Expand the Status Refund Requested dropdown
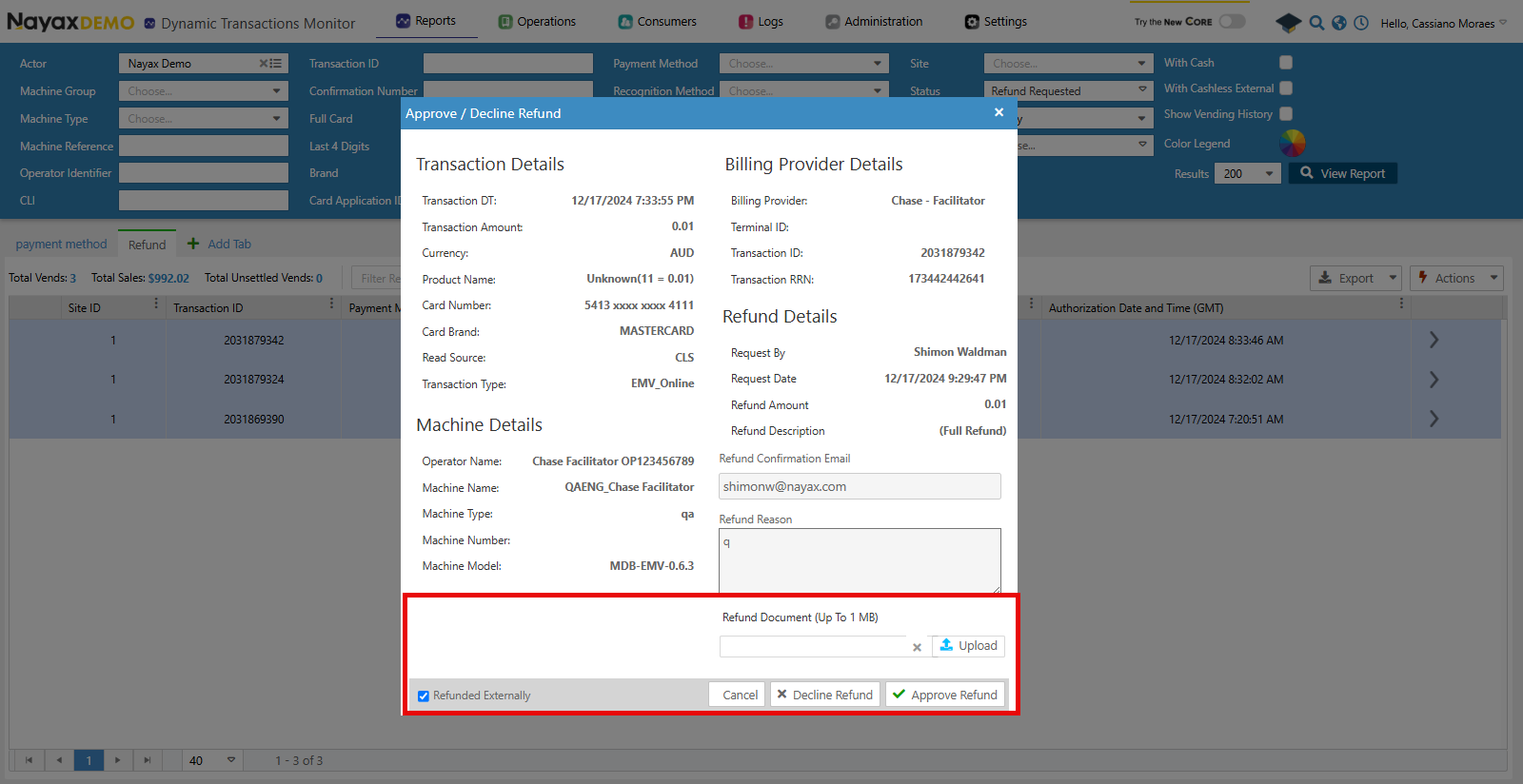Viewport: 1523px width, 784px height. pyautogui.click(x=1142, y=90)
